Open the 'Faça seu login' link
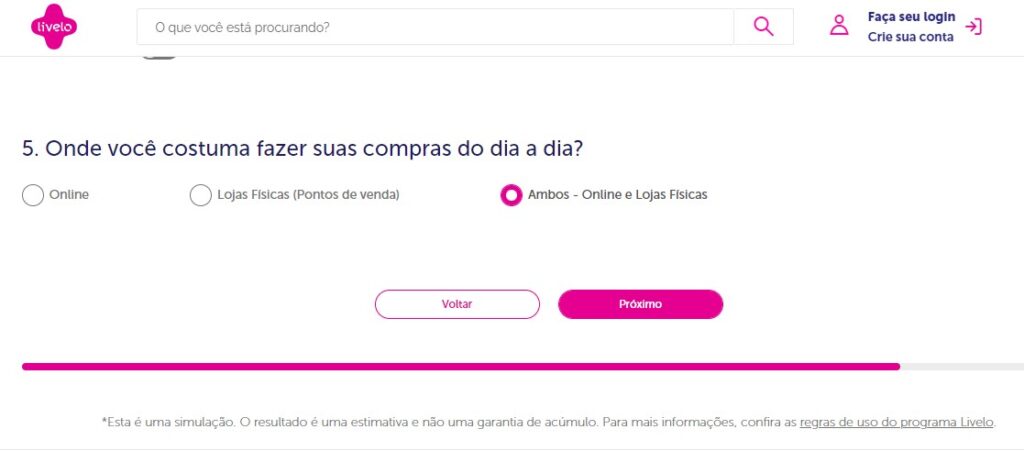1024x451 pixels. click(x=911, y=17)
